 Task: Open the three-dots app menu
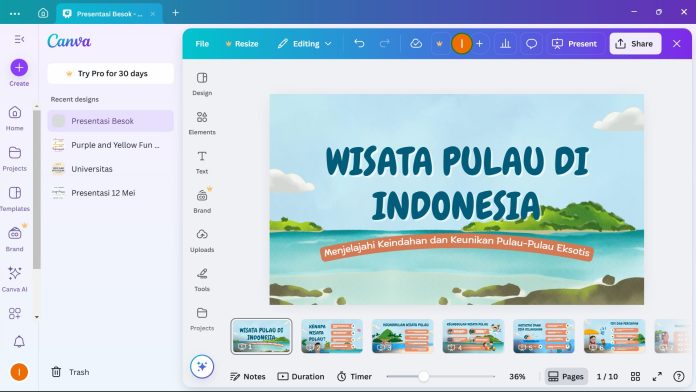tap(15, 13)
